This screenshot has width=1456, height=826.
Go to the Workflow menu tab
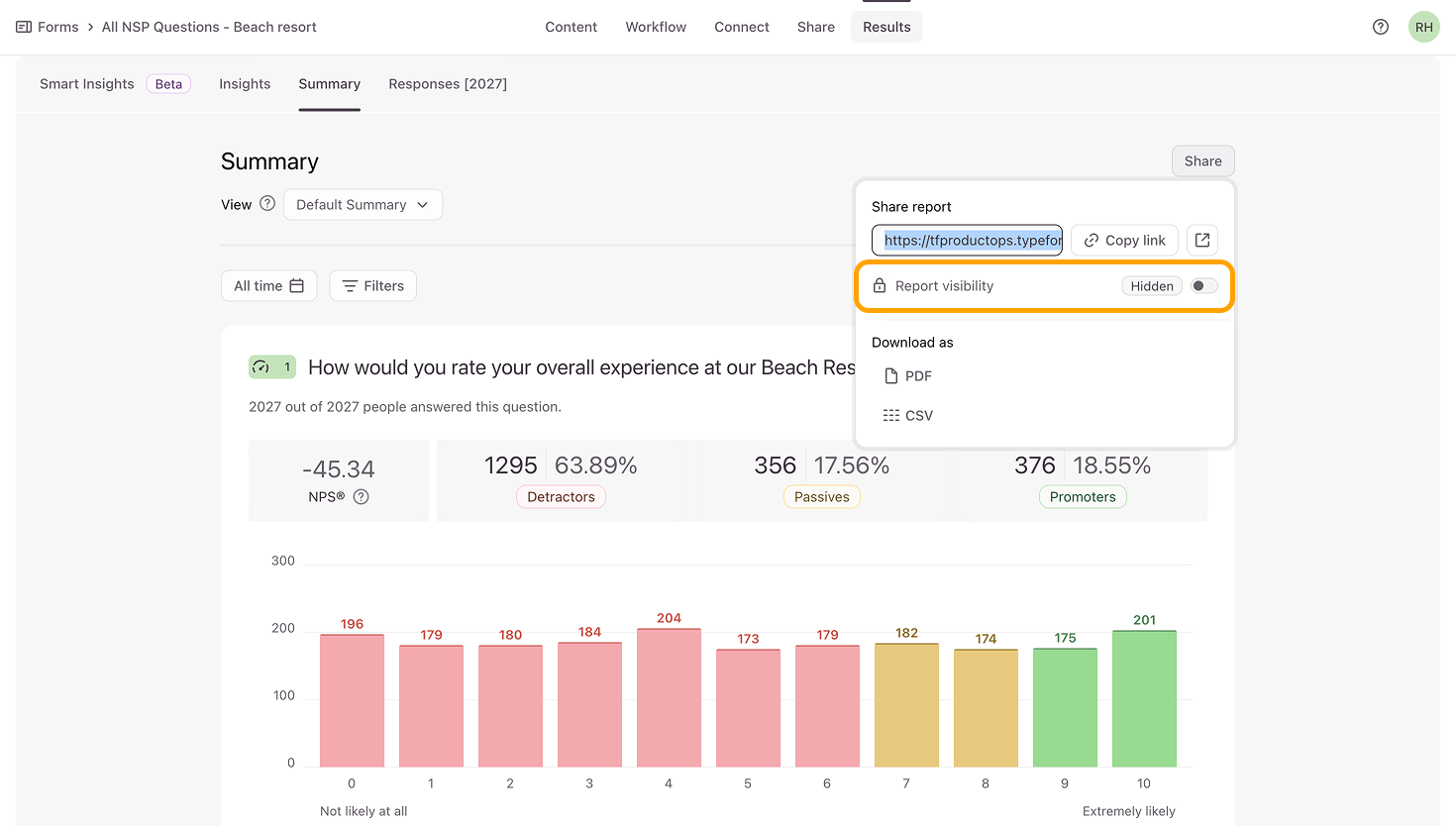655,27
